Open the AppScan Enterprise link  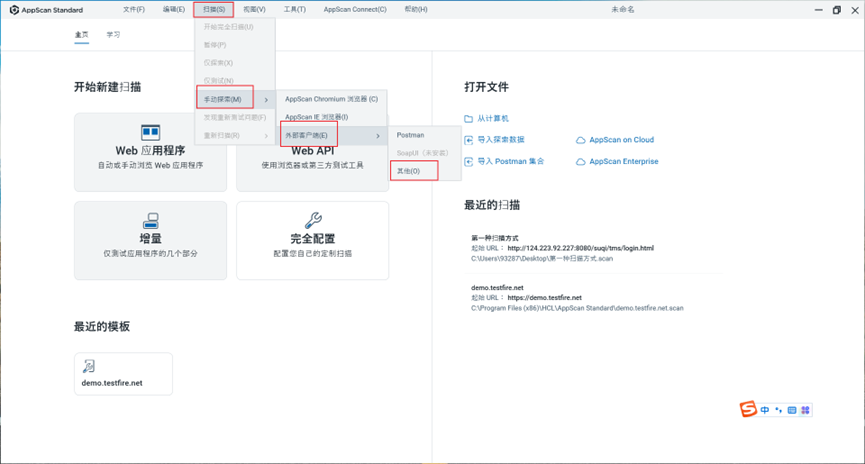pyautogui.click(x=623, y=161)
